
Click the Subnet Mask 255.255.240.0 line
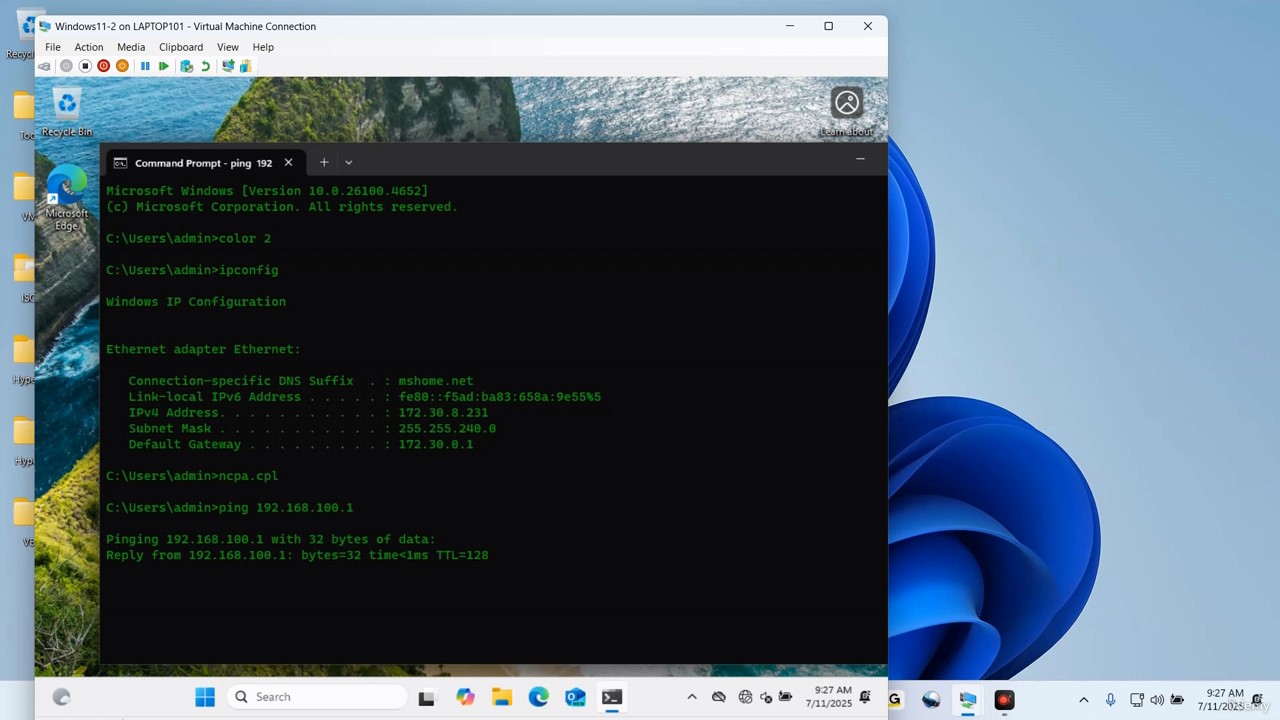pos(312,429)
